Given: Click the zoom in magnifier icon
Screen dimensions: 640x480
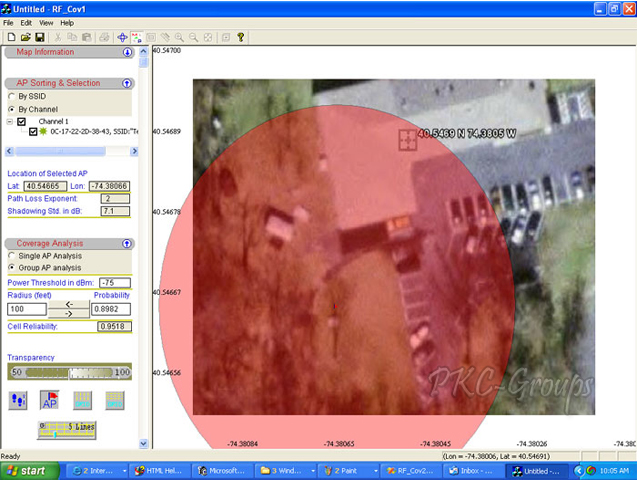Looking at the screenshot, I should point(179,38).
